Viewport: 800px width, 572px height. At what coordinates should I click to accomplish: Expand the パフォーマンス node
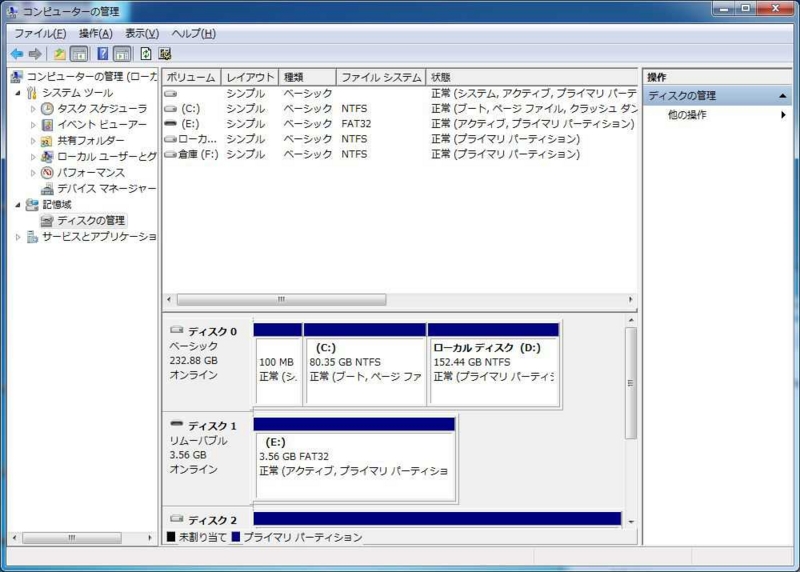tap(33, 172)
